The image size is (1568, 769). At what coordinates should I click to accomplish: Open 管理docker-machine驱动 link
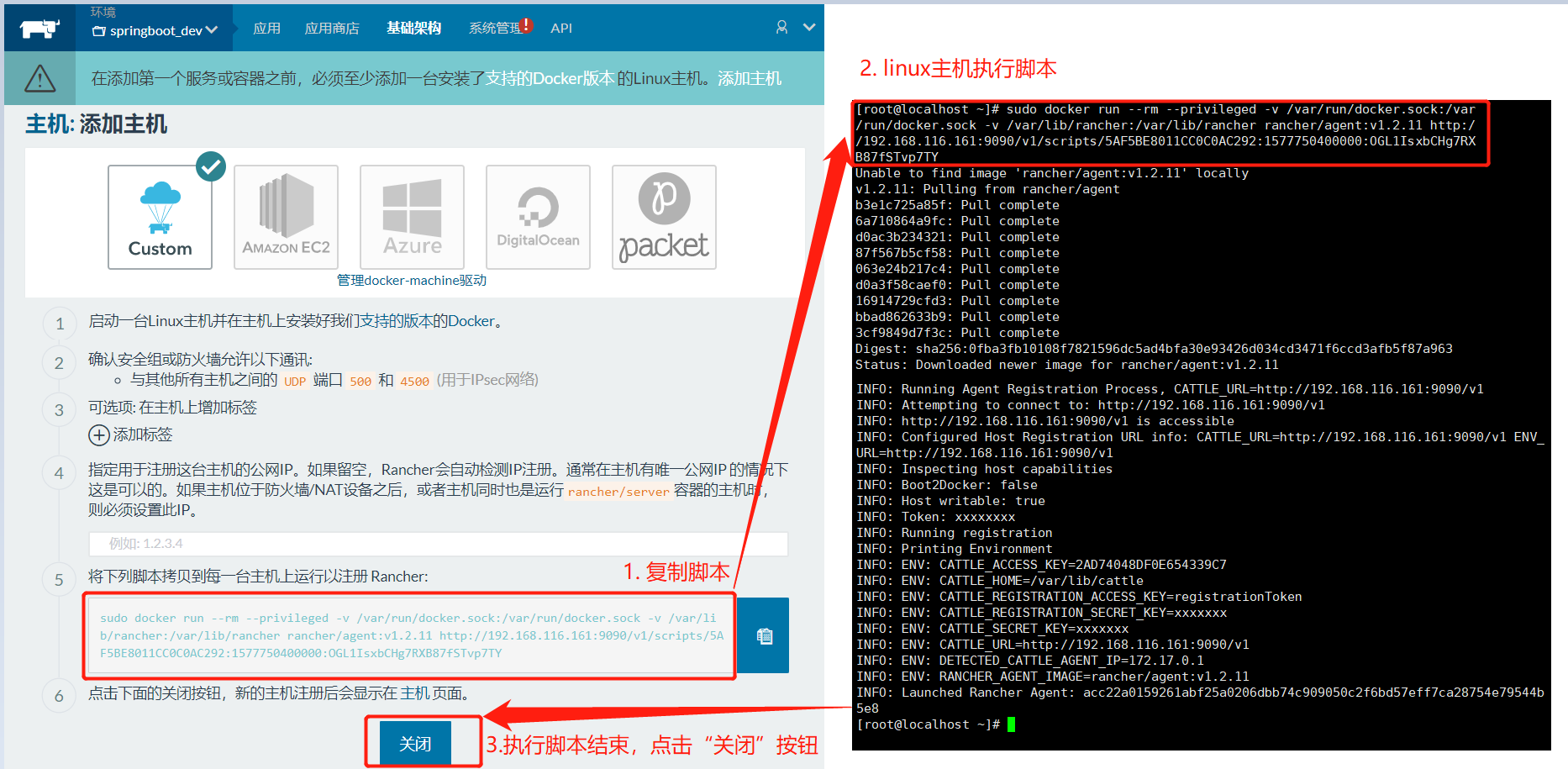click(412, 280)
